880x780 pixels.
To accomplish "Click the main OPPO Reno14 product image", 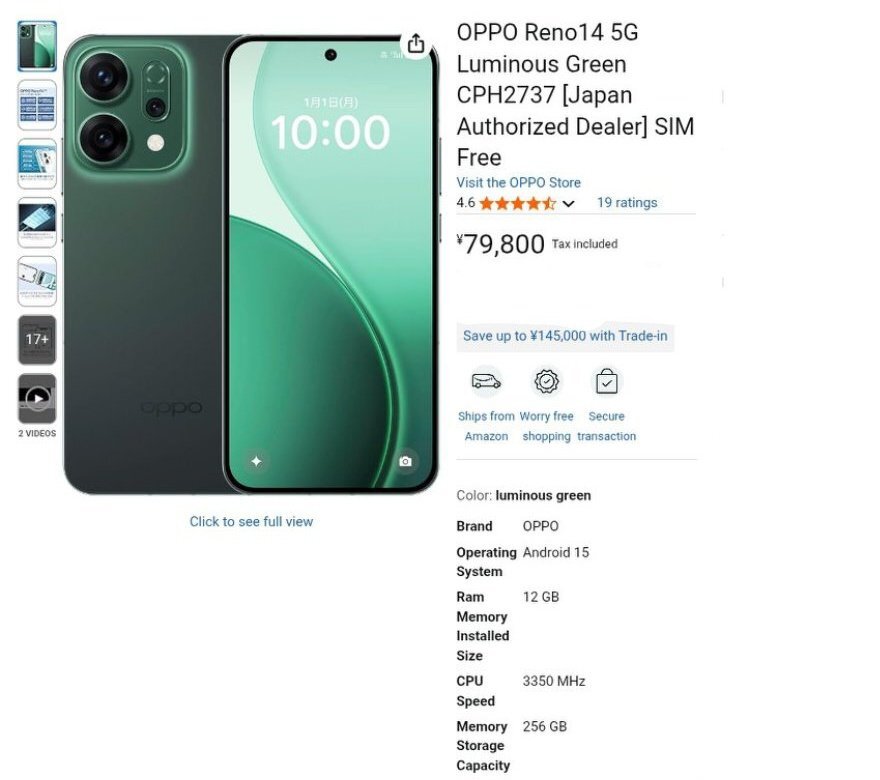I will pyautogui.click(x=251, y=264).
